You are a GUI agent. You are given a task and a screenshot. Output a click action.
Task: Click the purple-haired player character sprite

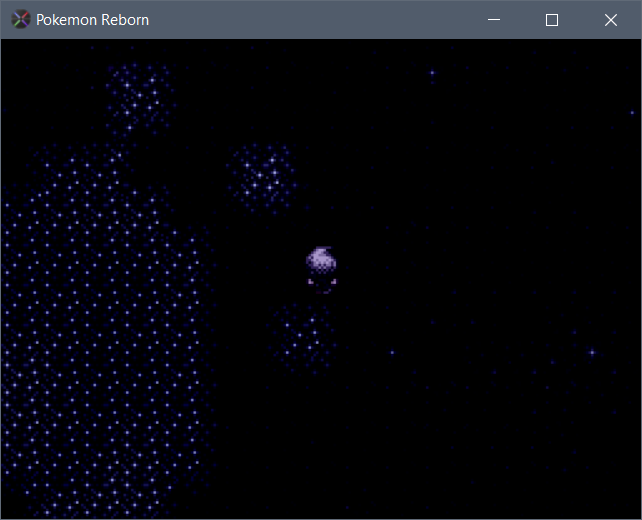(322, 270)
